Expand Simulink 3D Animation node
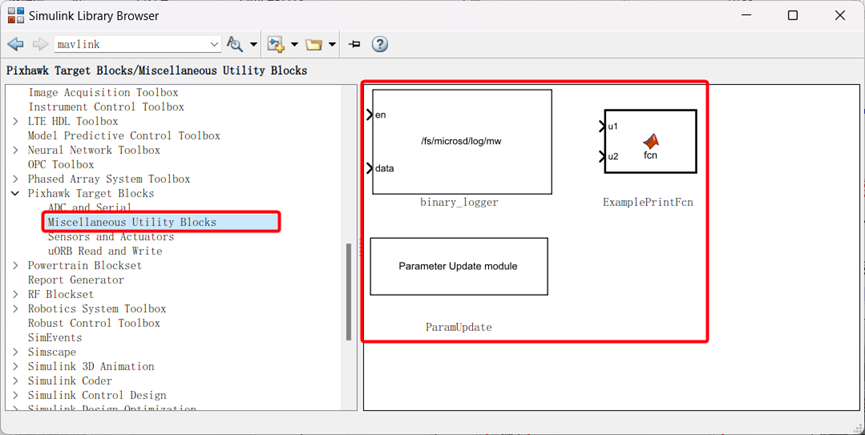Image resolution: width=865 pixels, height=435 pixels. click(x=15, y=366)
